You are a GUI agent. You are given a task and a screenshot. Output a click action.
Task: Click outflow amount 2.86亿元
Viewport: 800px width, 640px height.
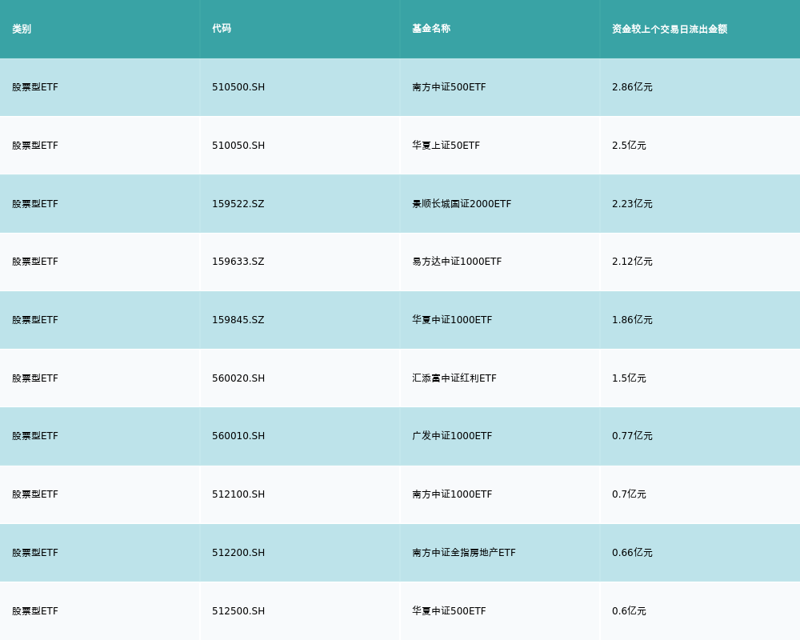pos(632,87)
